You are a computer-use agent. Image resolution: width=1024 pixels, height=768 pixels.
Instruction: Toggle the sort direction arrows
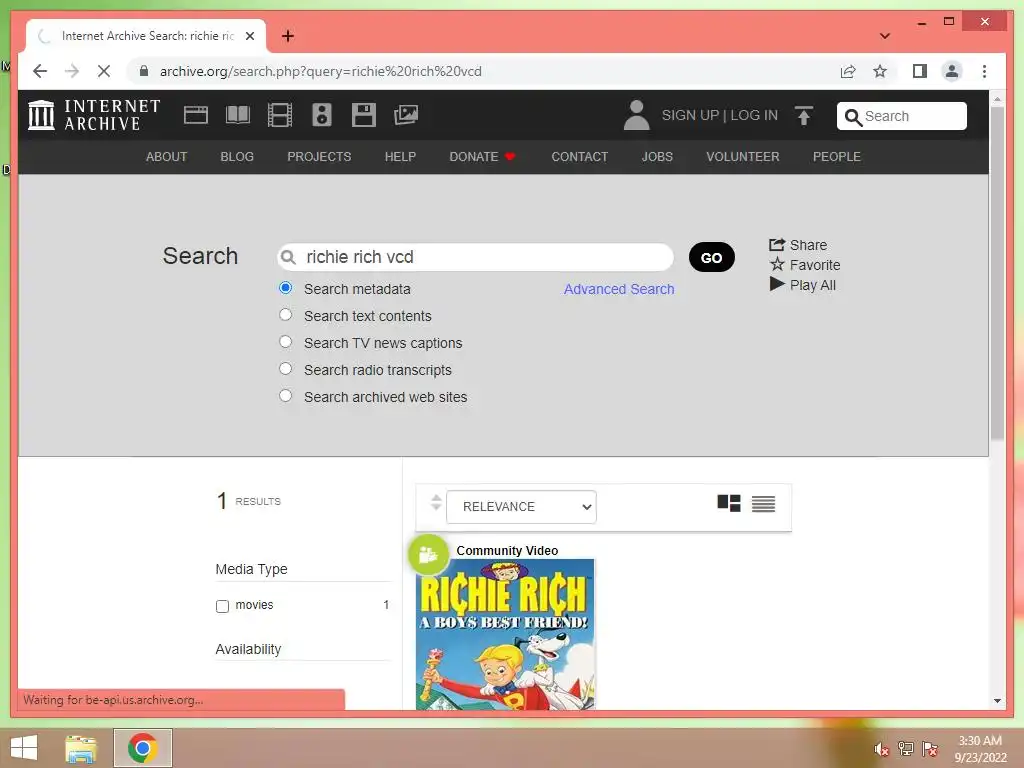tap(436, 503)
